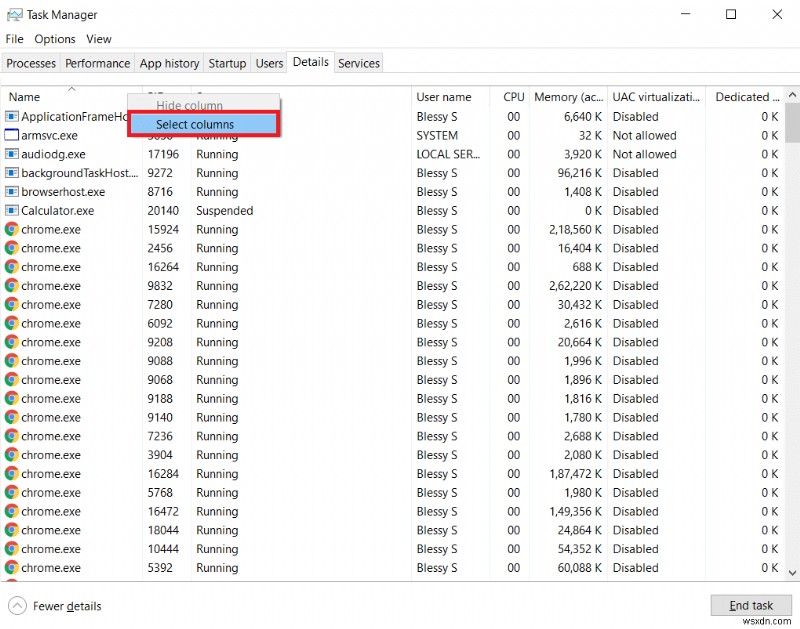Viewport: 800px width, 629px height.
Task: Click the audiodg.exe process icon
Action: pos(12,154)
